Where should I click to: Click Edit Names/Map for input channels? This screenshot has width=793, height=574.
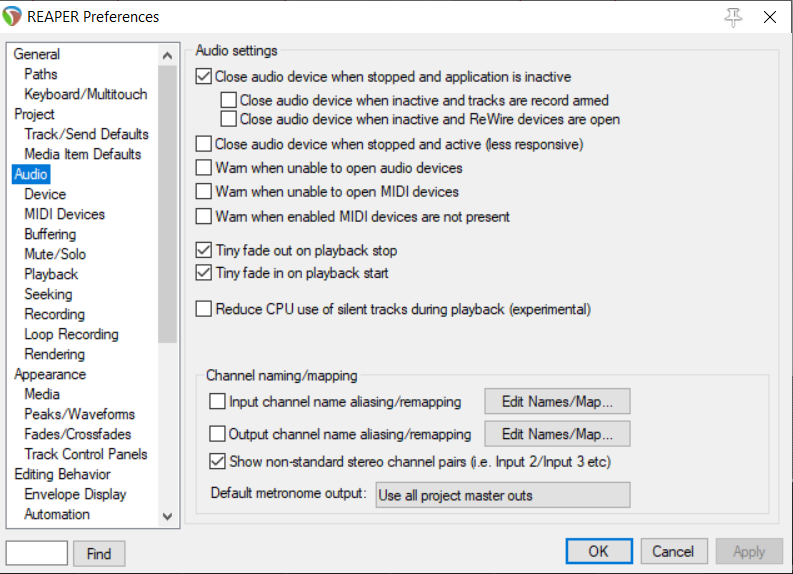point(557,402)
